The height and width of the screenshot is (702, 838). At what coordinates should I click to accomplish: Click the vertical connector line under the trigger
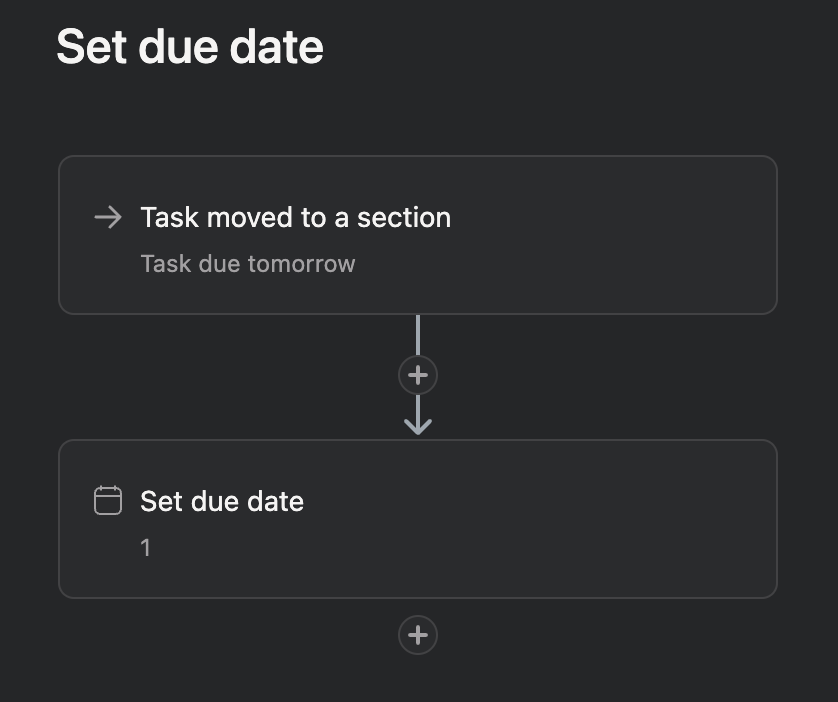tap(418, 335)
